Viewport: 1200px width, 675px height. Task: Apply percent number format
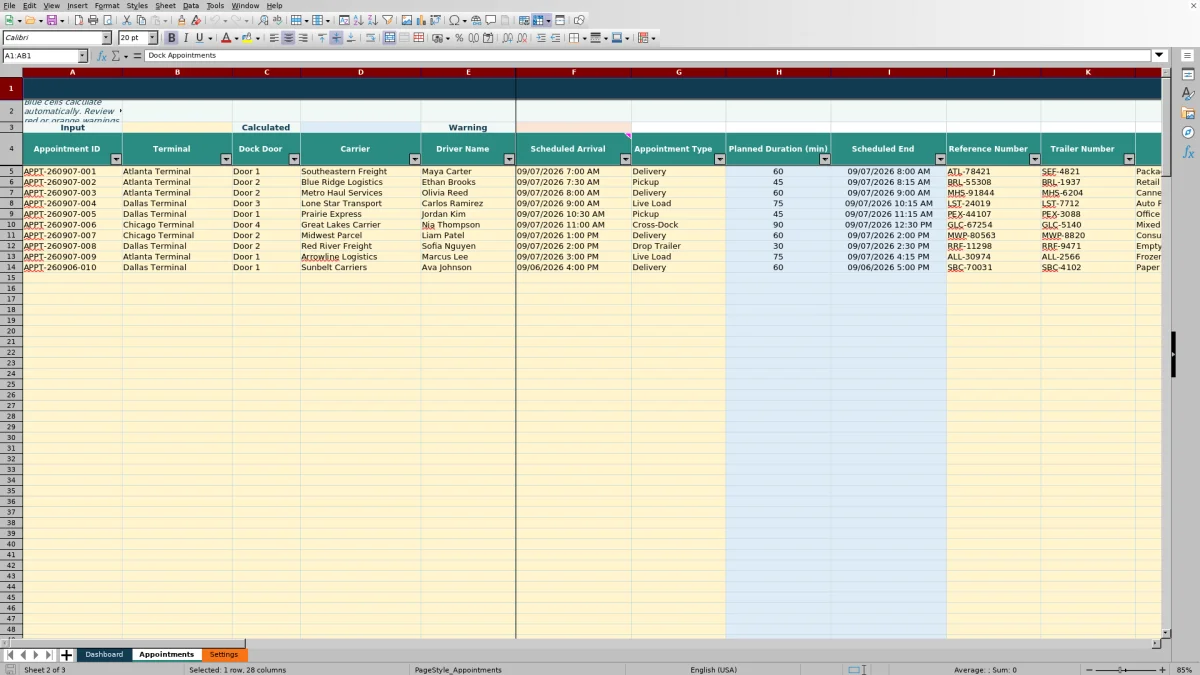(459, 38)
